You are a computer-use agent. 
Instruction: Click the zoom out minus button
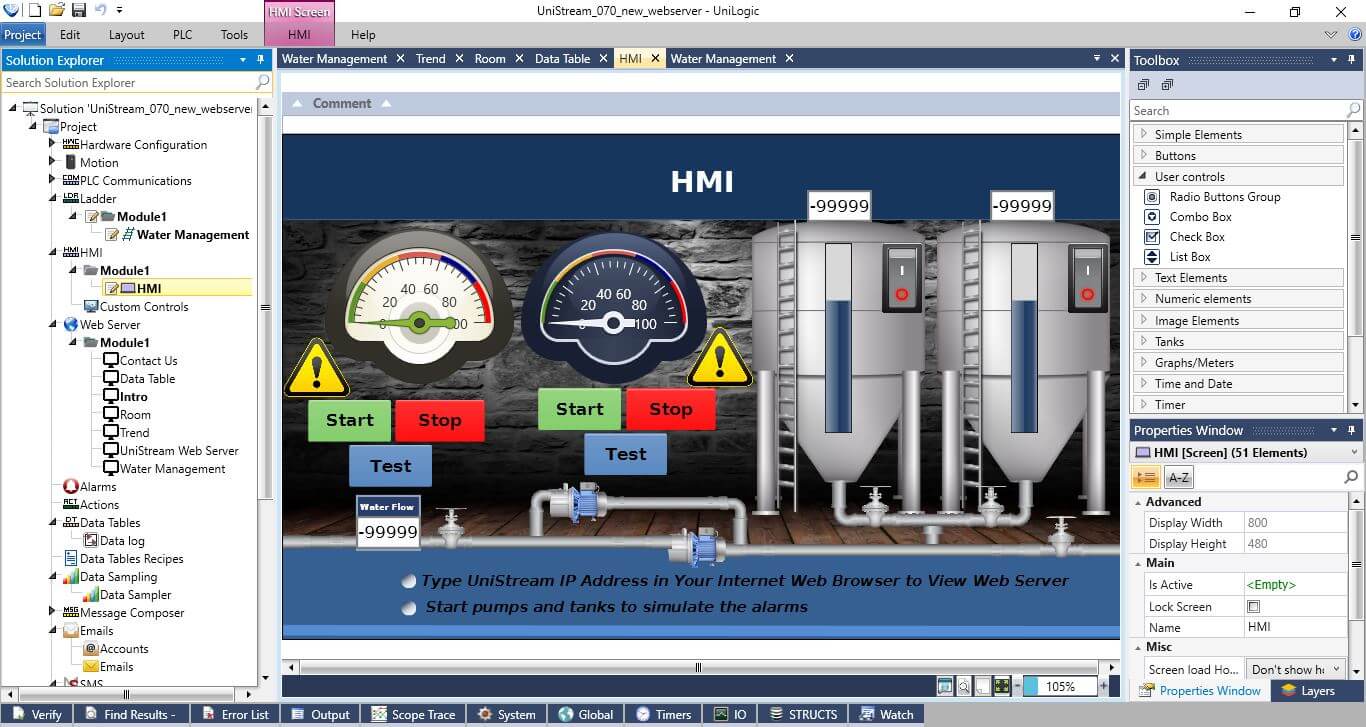click(x=1017, y=686)
